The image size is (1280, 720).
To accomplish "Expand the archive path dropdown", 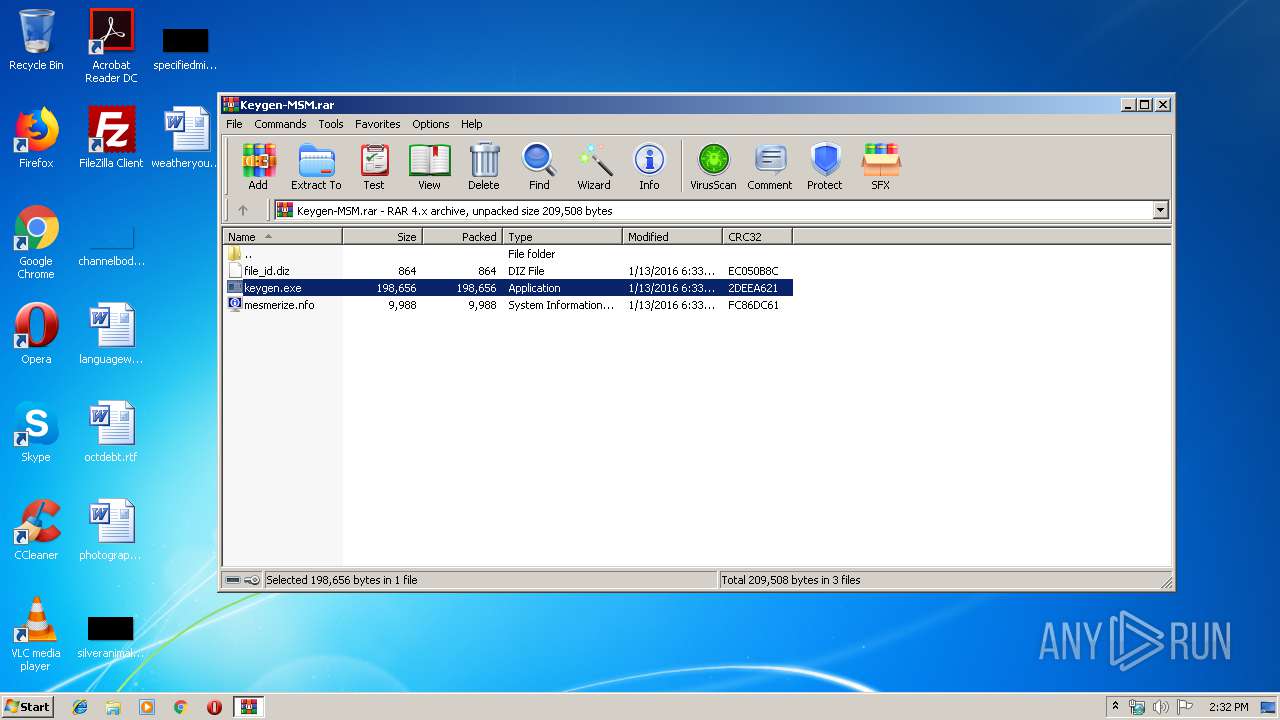I will coord(1161,210).
